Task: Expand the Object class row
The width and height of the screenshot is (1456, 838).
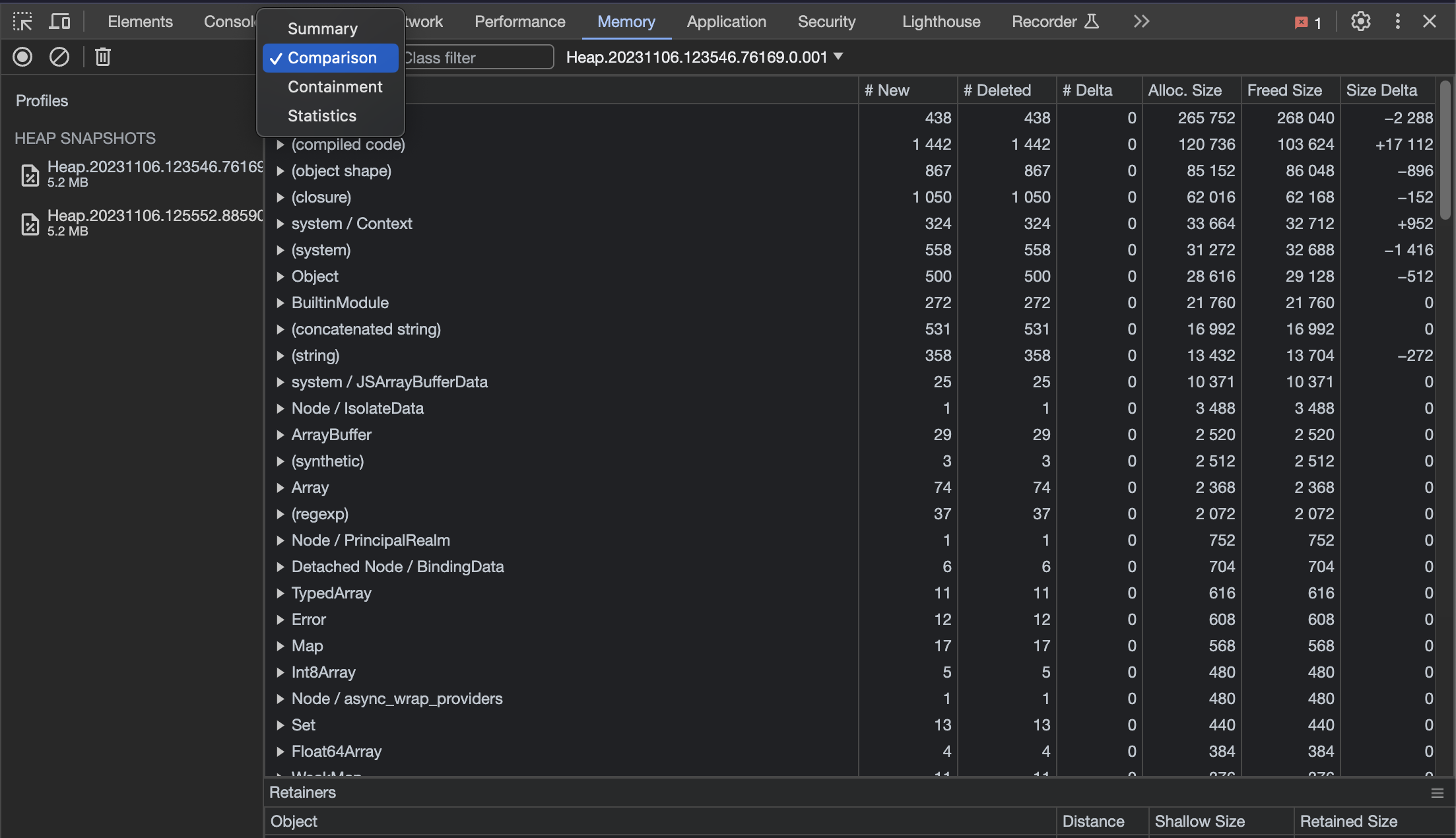Action: [281, 276]
